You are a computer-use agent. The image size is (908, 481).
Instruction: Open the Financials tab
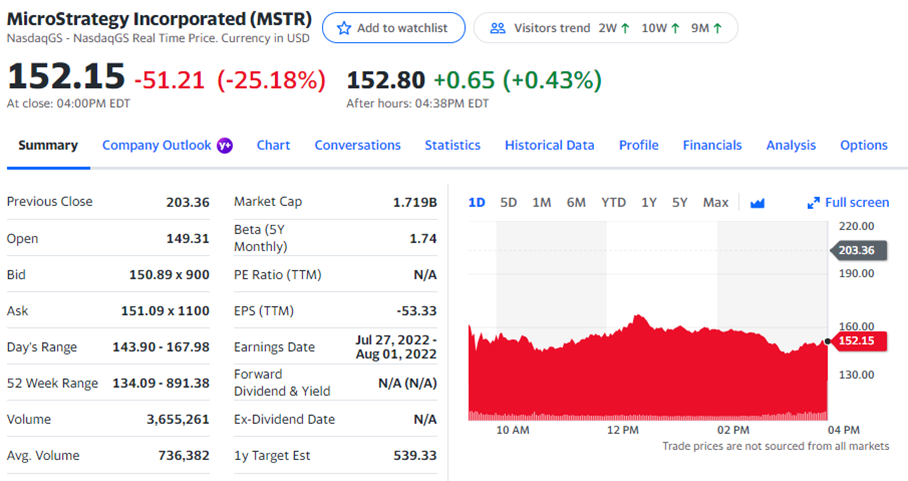click(x=712, y=146)
